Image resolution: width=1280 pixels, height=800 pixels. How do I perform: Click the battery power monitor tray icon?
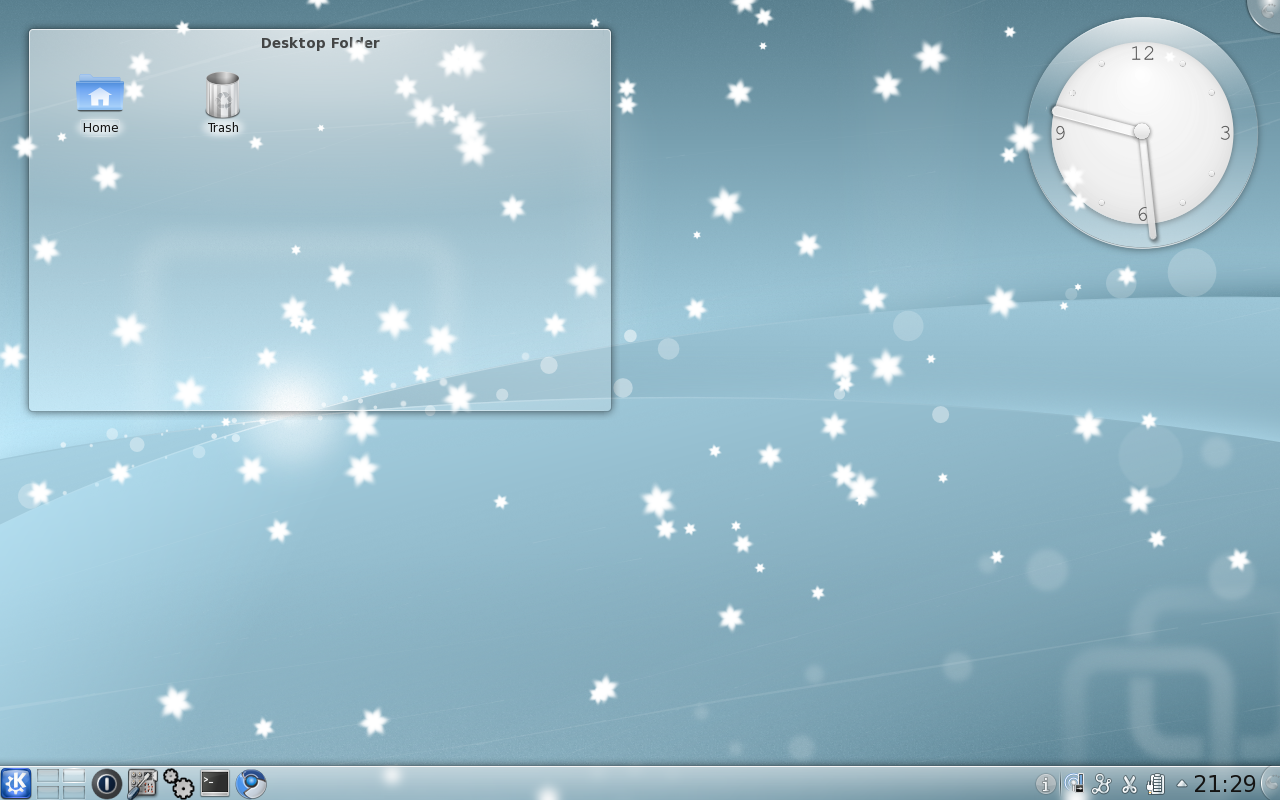tap(1156, 784)
